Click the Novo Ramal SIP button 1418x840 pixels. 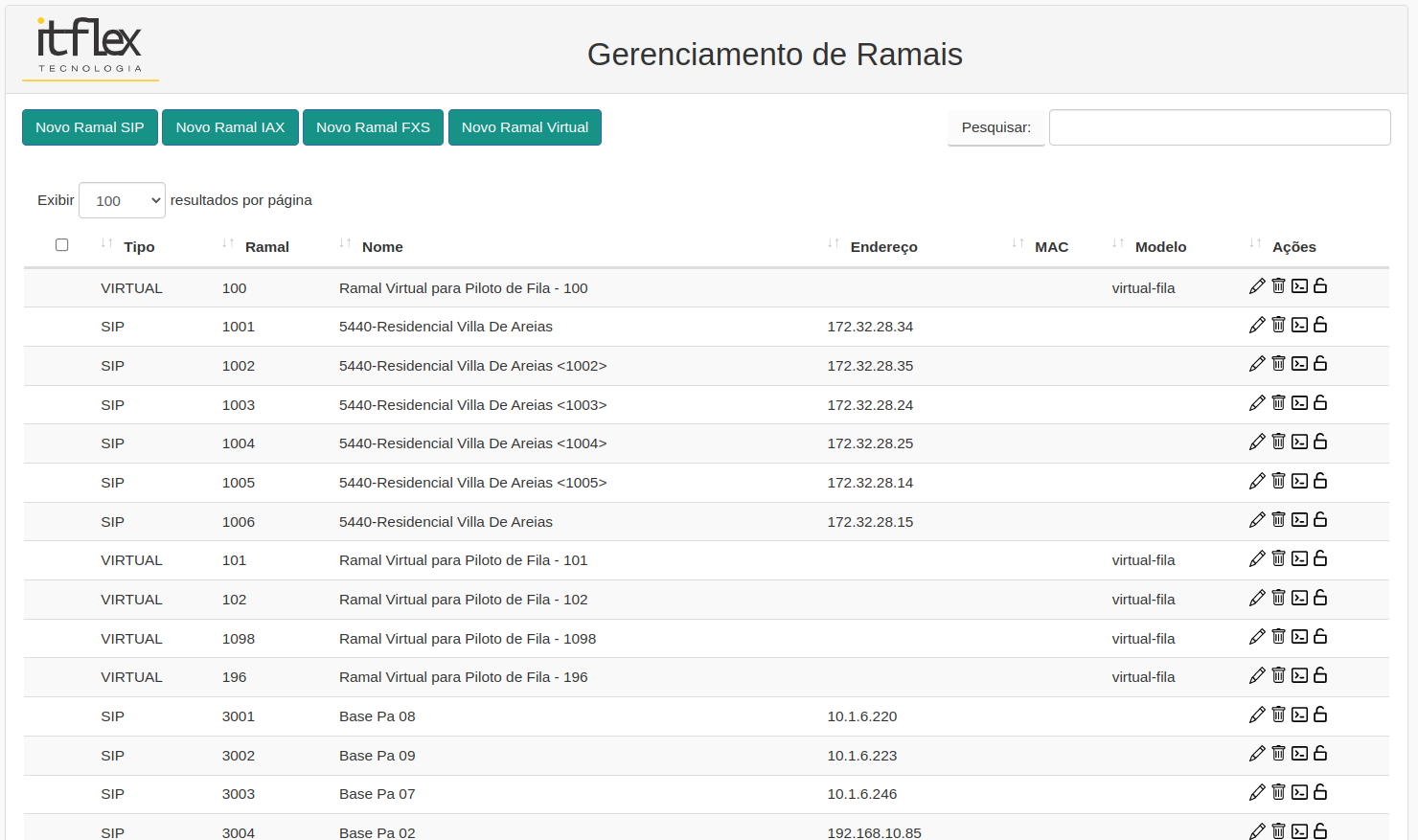tap(90, 127)
